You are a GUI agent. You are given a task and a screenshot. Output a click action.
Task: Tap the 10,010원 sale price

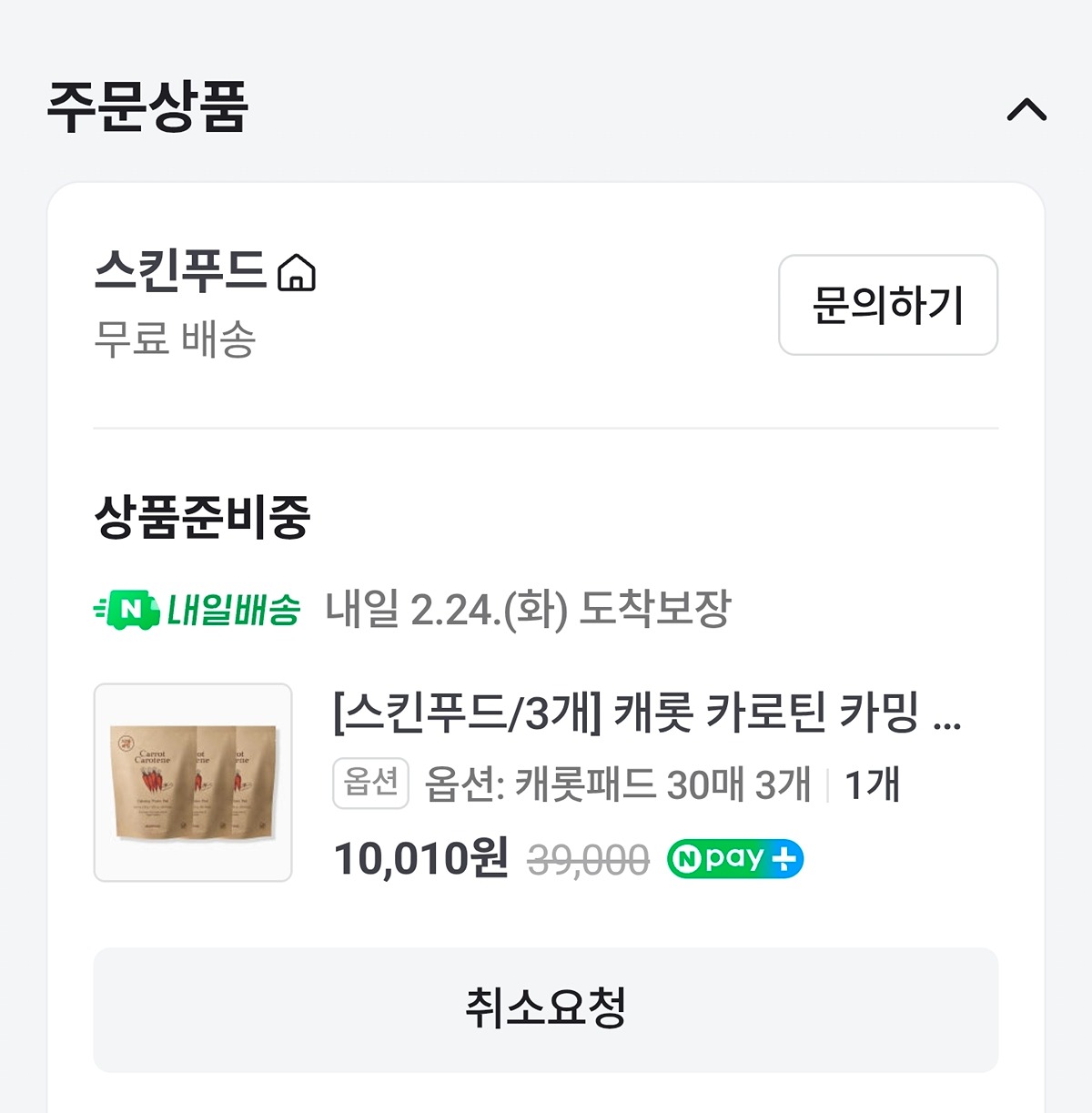click(x=420, y=858)
